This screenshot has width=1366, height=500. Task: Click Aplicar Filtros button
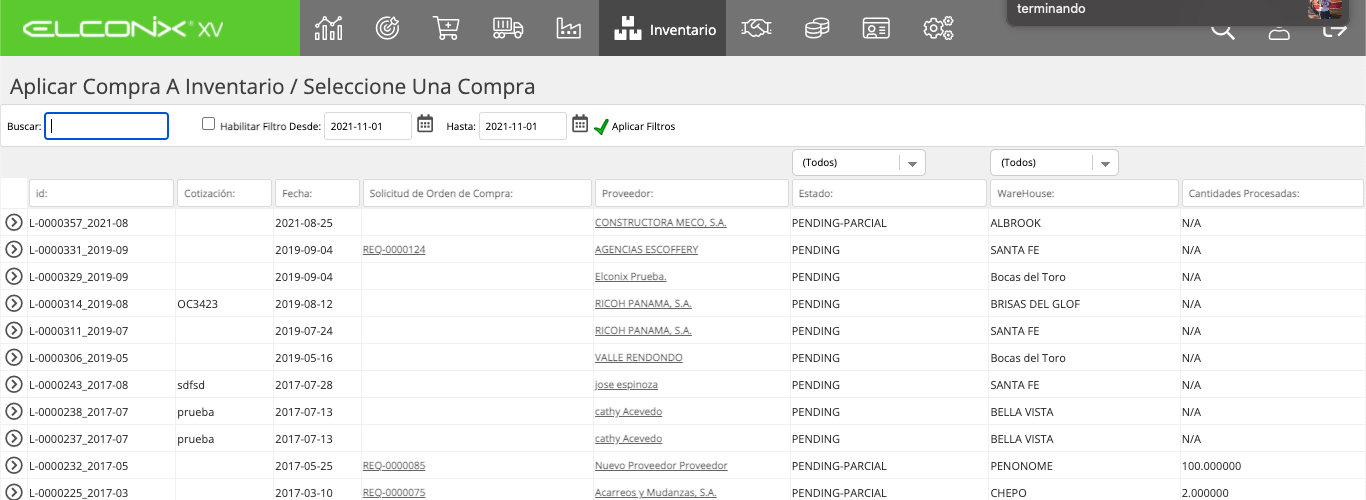click(634, 127)
